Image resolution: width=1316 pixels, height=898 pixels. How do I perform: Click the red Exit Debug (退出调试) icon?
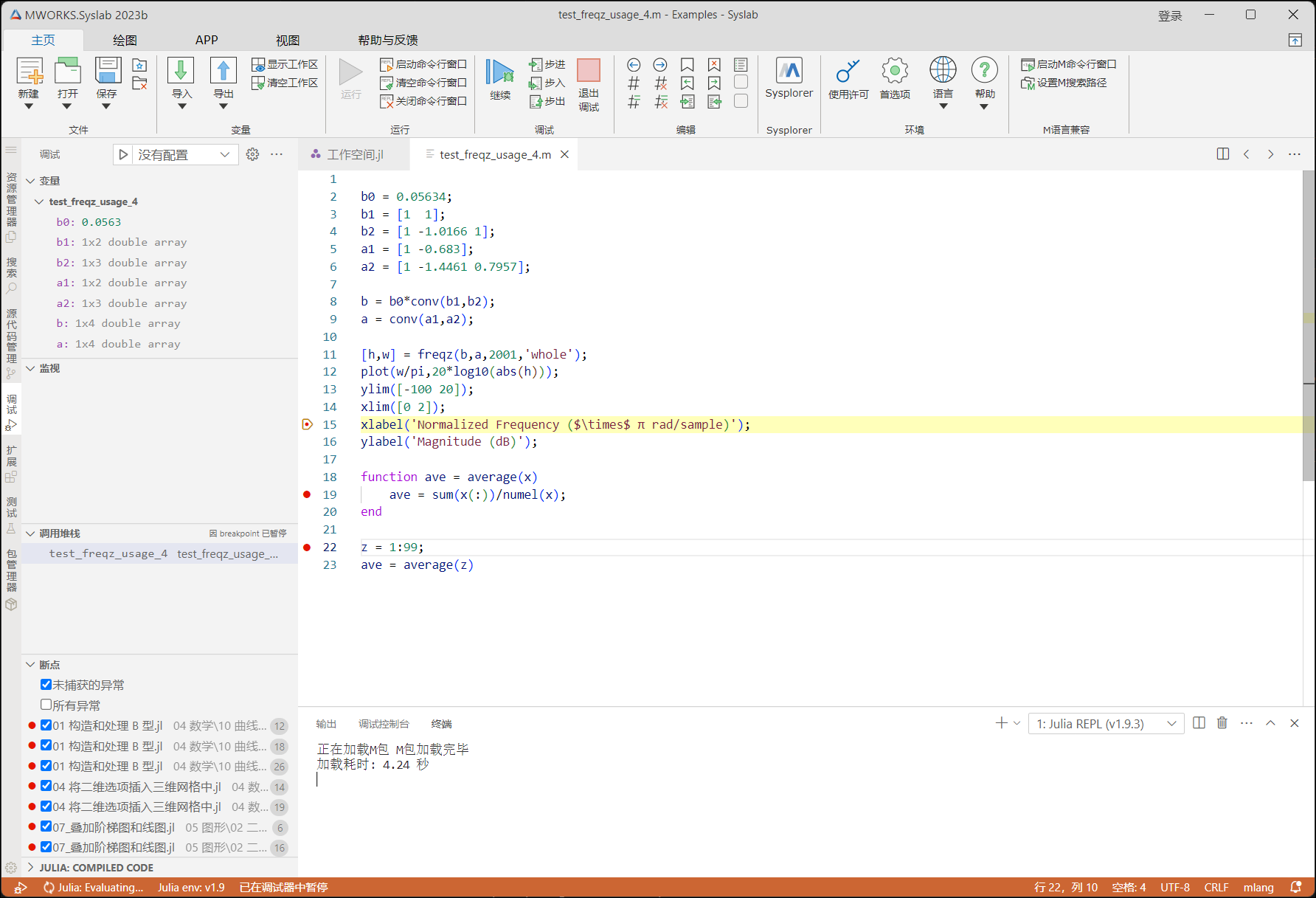coord(588,71)
